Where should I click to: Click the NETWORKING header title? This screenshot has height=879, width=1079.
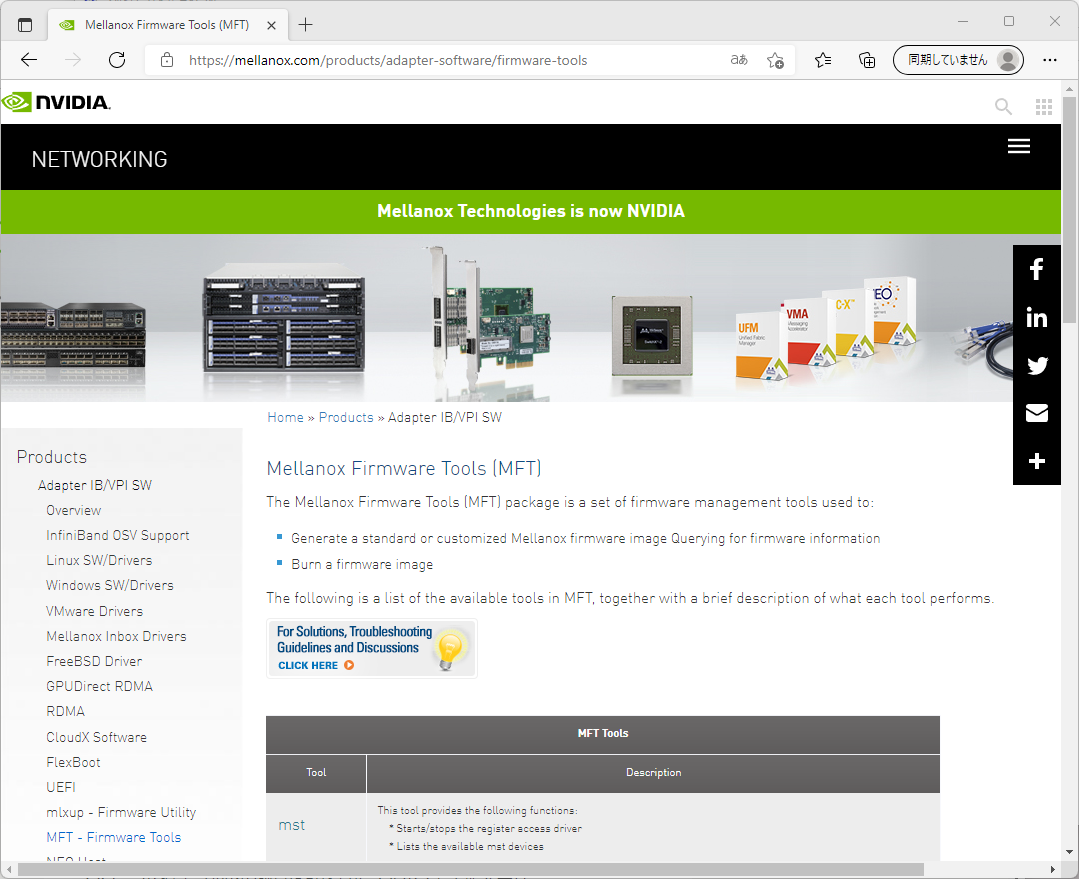tap(99, 159)
